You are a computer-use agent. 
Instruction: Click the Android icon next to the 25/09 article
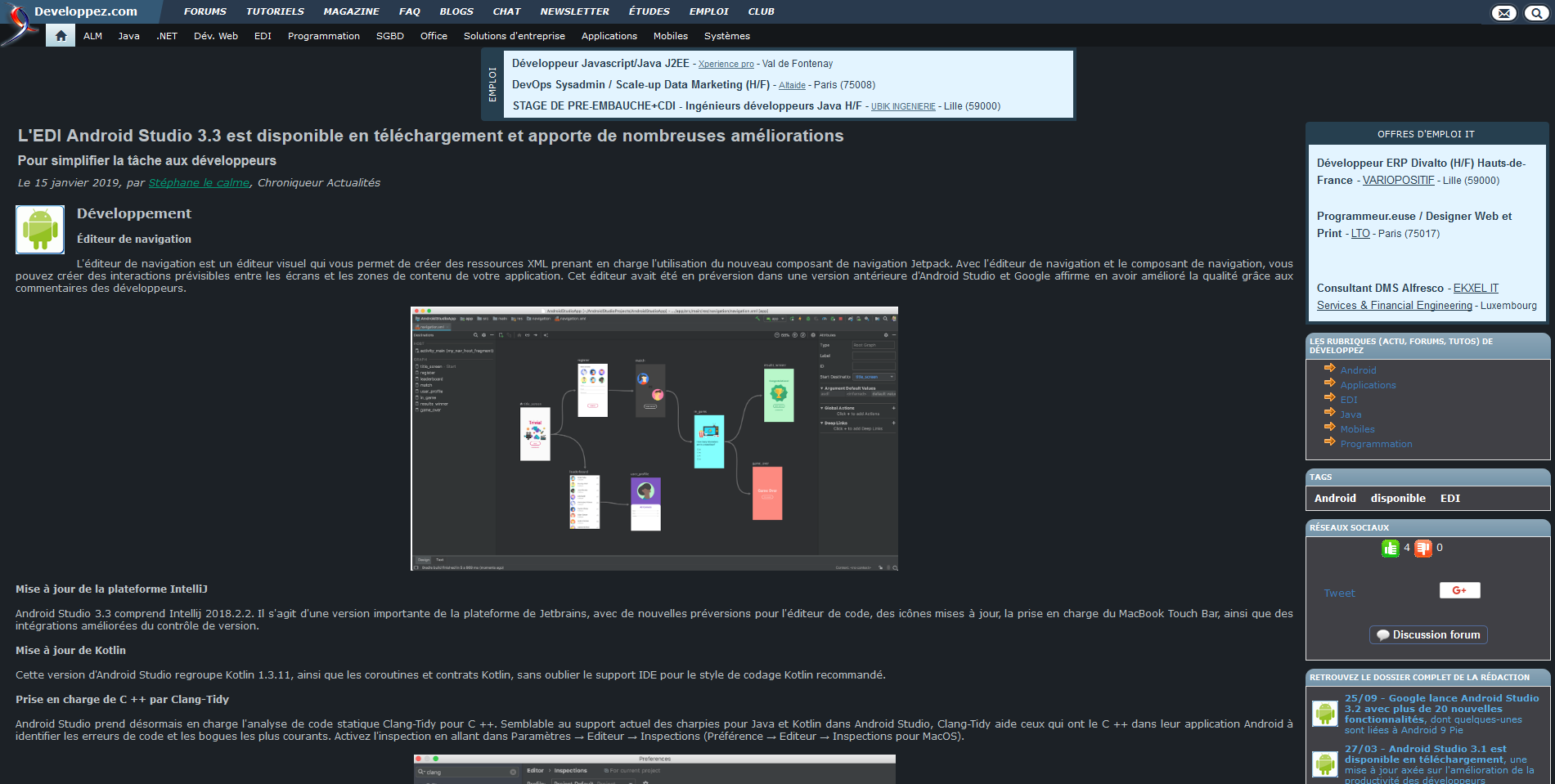tap(1324, 714)
